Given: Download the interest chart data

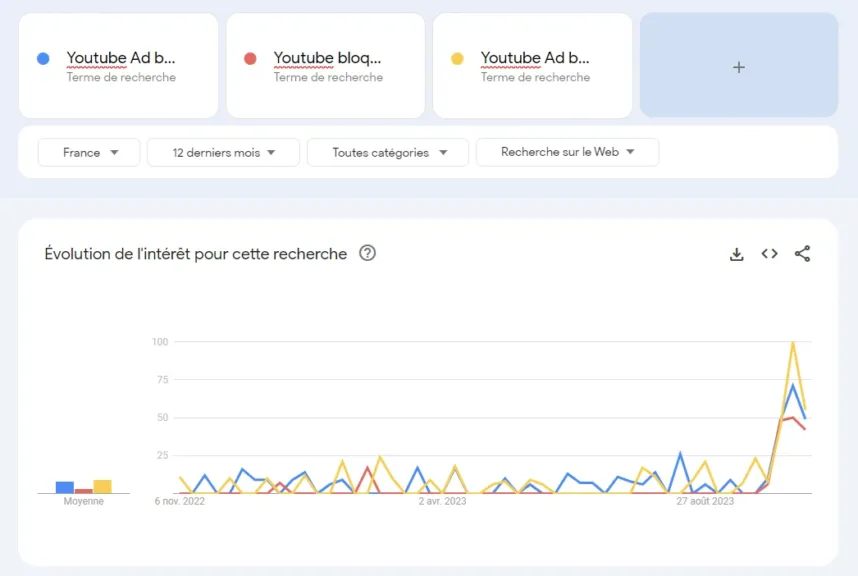Looking at the screenshot, I should [x=737, y=254].
